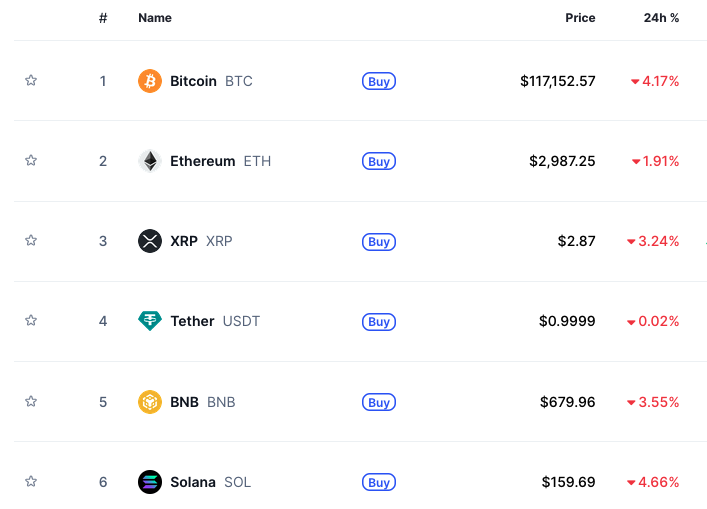Favorite BNB using its star icon
This screenshot has height=509, width=707.
(x=31, y=401)
